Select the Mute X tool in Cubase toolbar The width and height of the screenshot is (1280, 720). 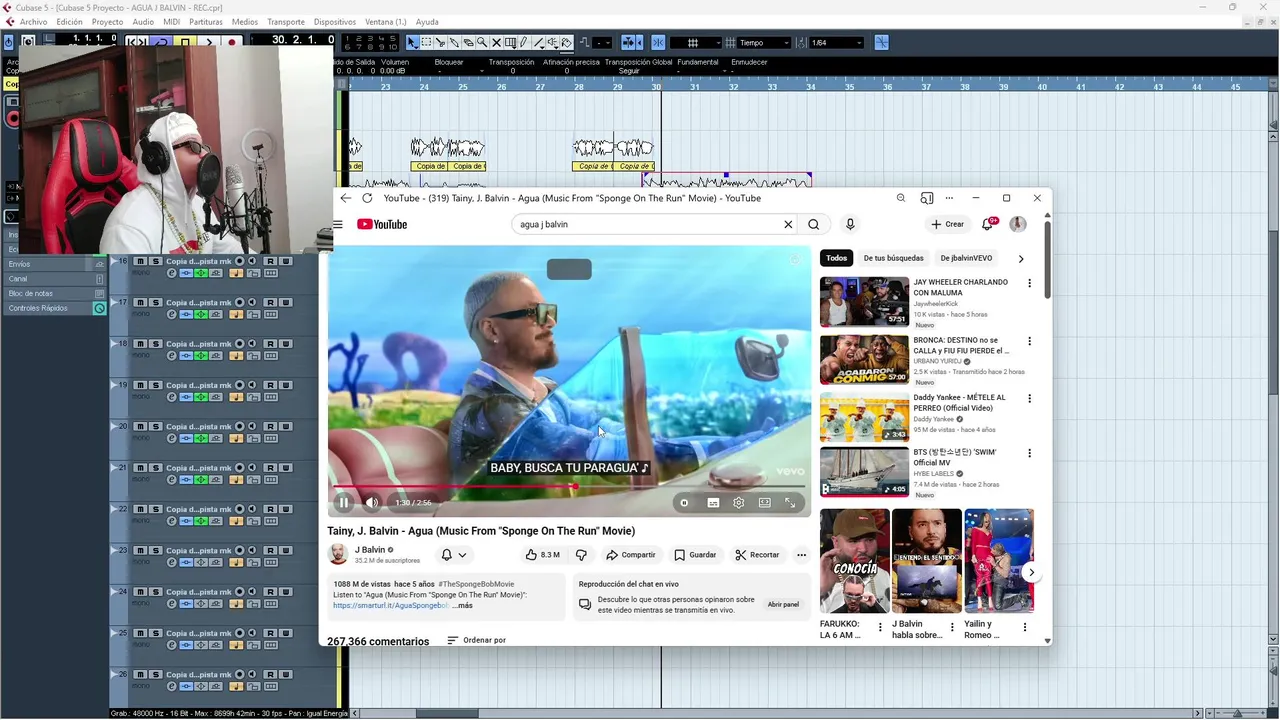coord(496,43)
